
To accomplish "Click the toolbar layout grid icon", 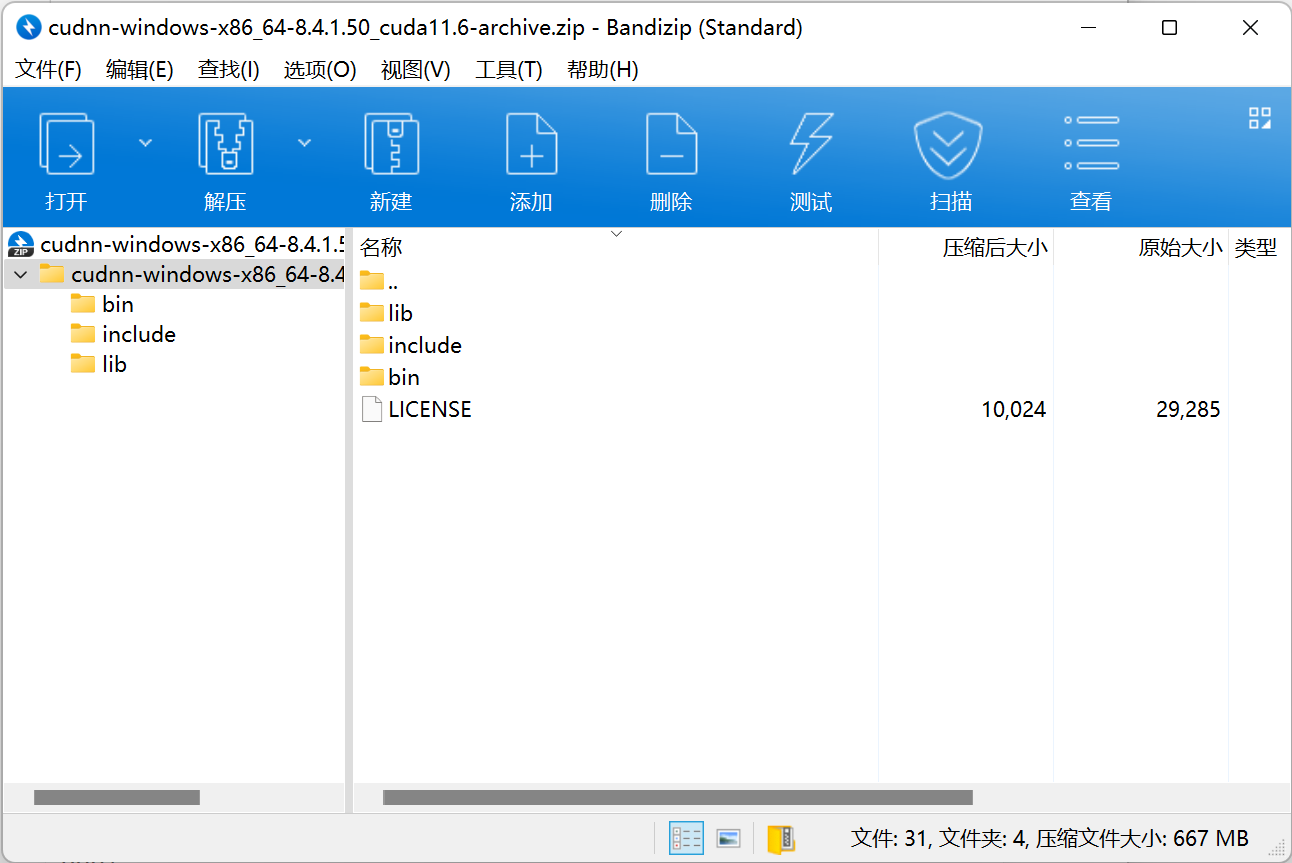I will pyautogui.click(x=1260, y=118).
